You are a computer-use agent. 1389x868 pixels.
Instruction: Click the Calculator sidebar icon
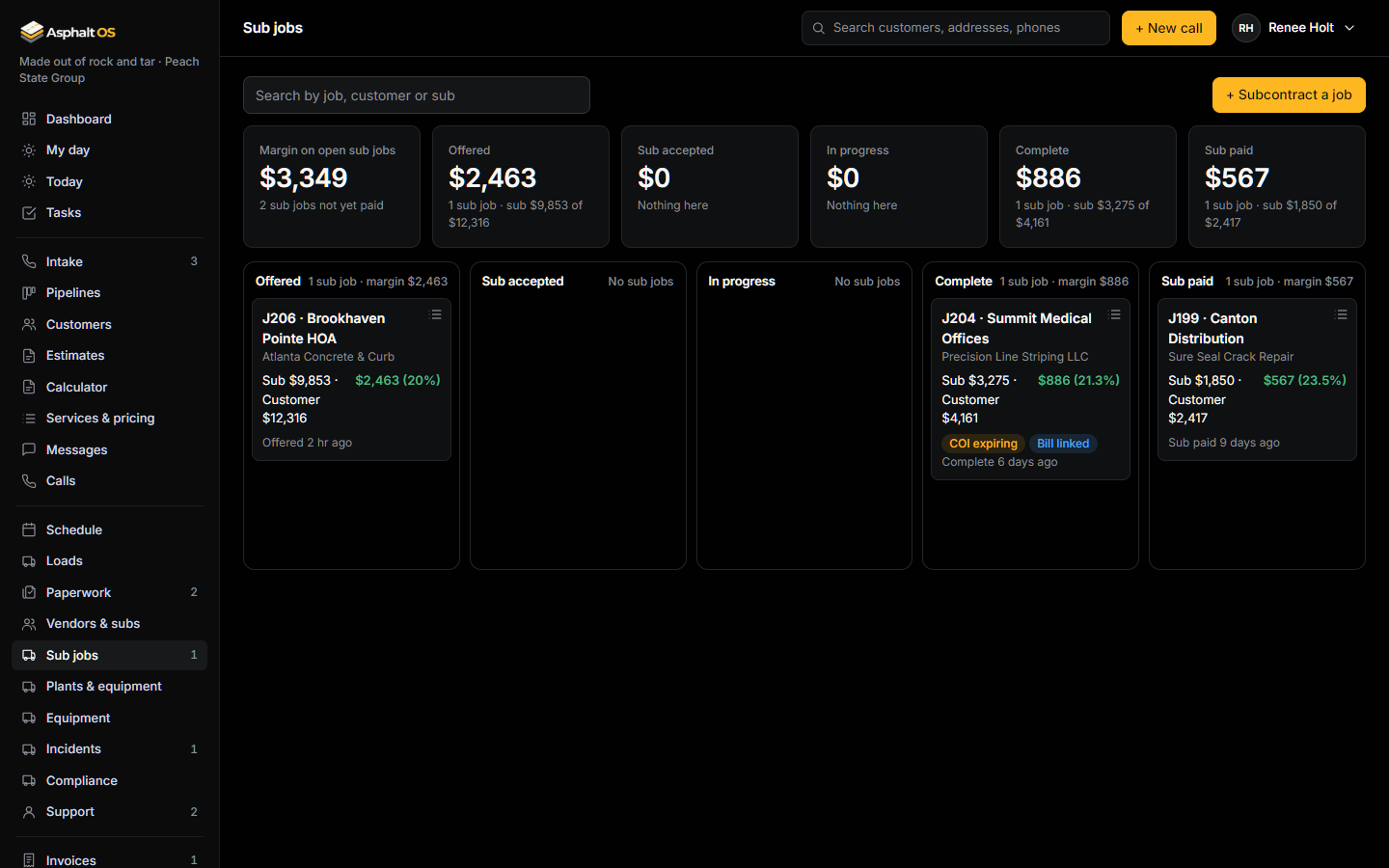(29, 387)
